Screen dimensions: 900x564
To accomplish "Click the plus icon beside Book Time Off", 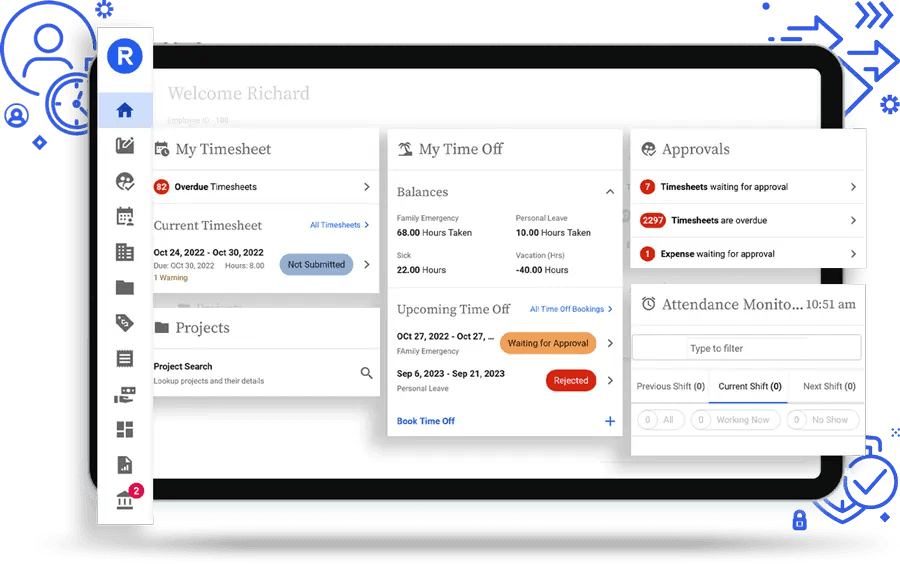I will (610, 421).
